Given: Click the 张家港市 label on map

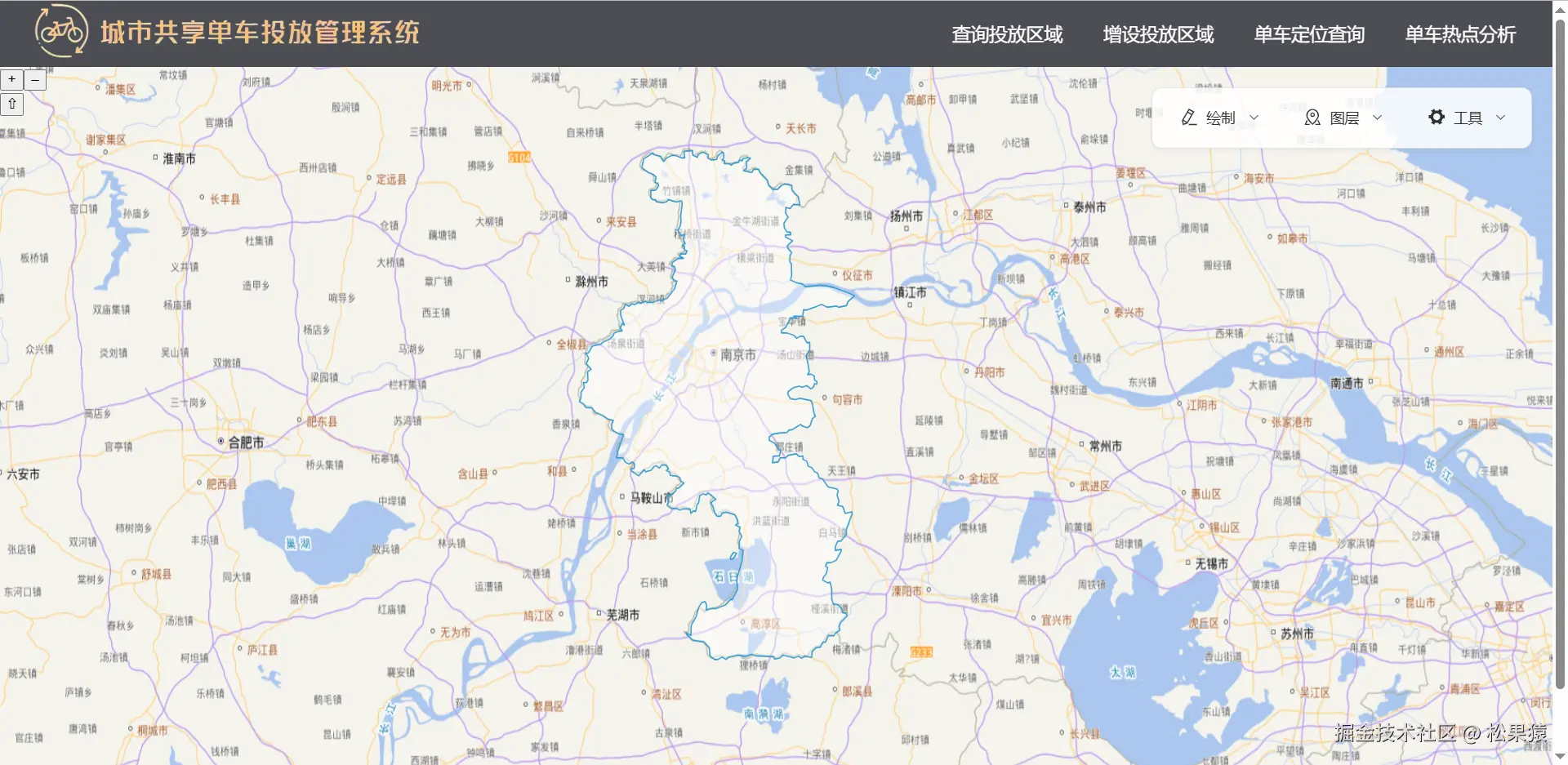Looking at the screenshot, I should coord(1292,422).
